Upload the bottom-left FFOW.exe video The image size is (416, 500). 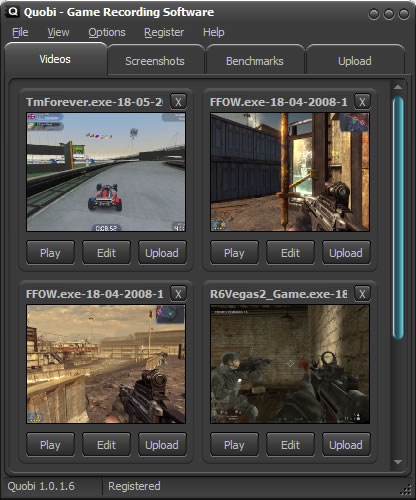click(162, 445)
